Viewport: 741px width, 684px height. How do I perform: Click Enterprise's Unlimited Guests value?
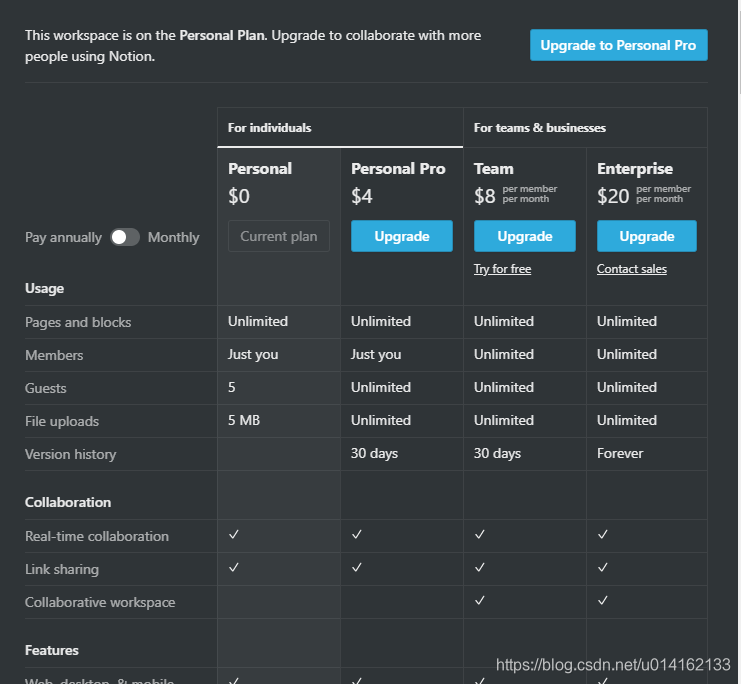pyautogui.click(x=627, y=388)
